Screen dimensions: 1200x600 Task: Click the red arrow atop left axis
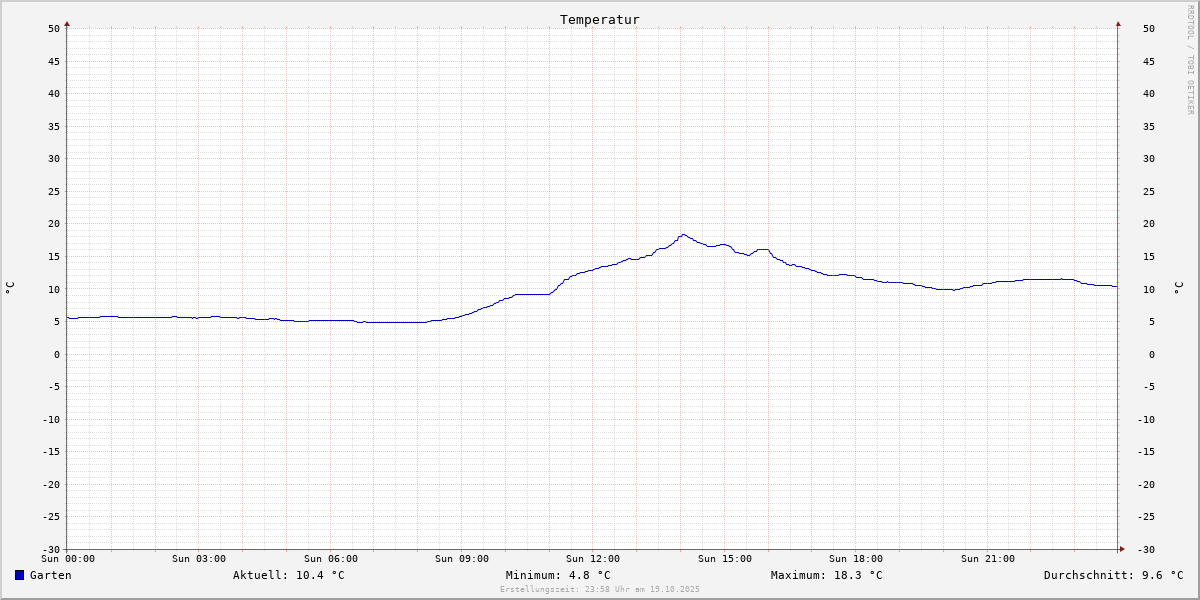pyautogui.click(x=67, y=23)
